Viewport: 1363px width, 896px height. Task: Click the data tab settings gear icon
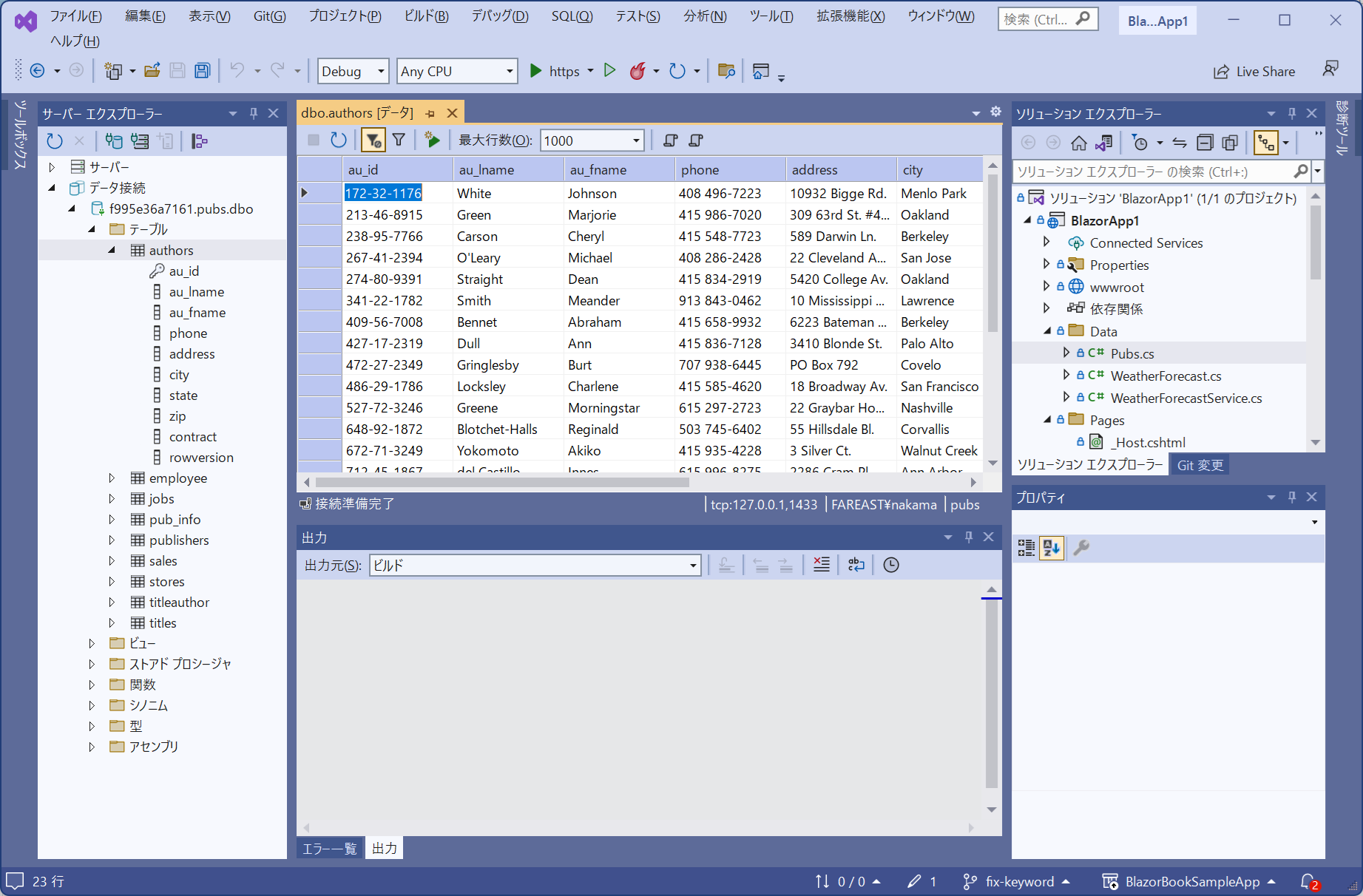pos(995,112)
